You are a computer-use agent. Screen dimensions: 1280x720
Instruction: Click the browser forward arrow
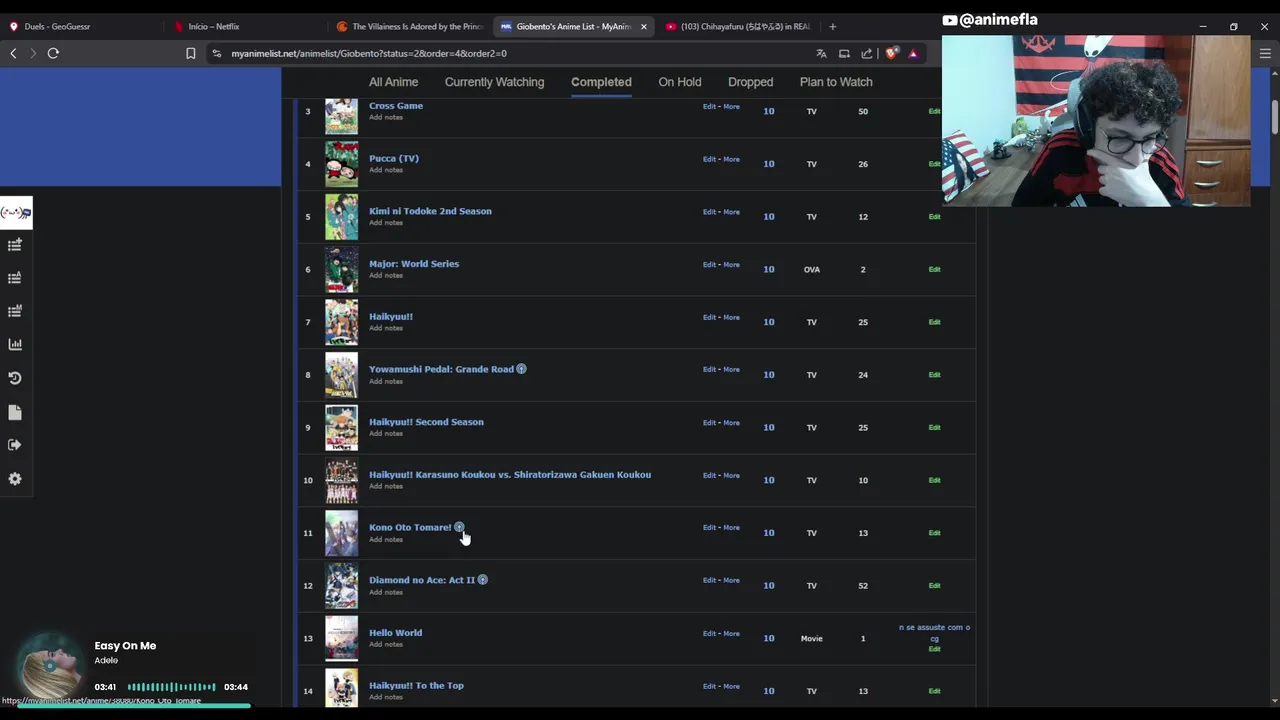(x=33, y=53)
